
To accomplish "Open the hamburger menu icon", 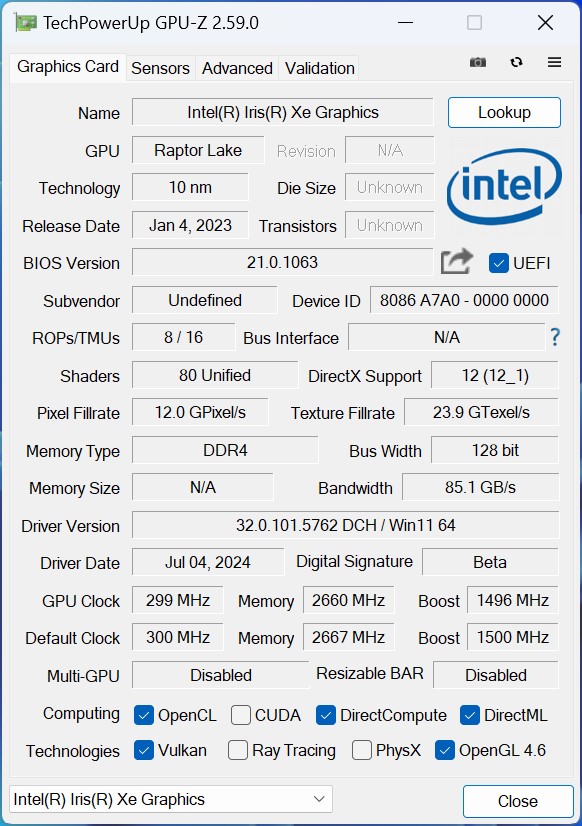I will (554, 62).
